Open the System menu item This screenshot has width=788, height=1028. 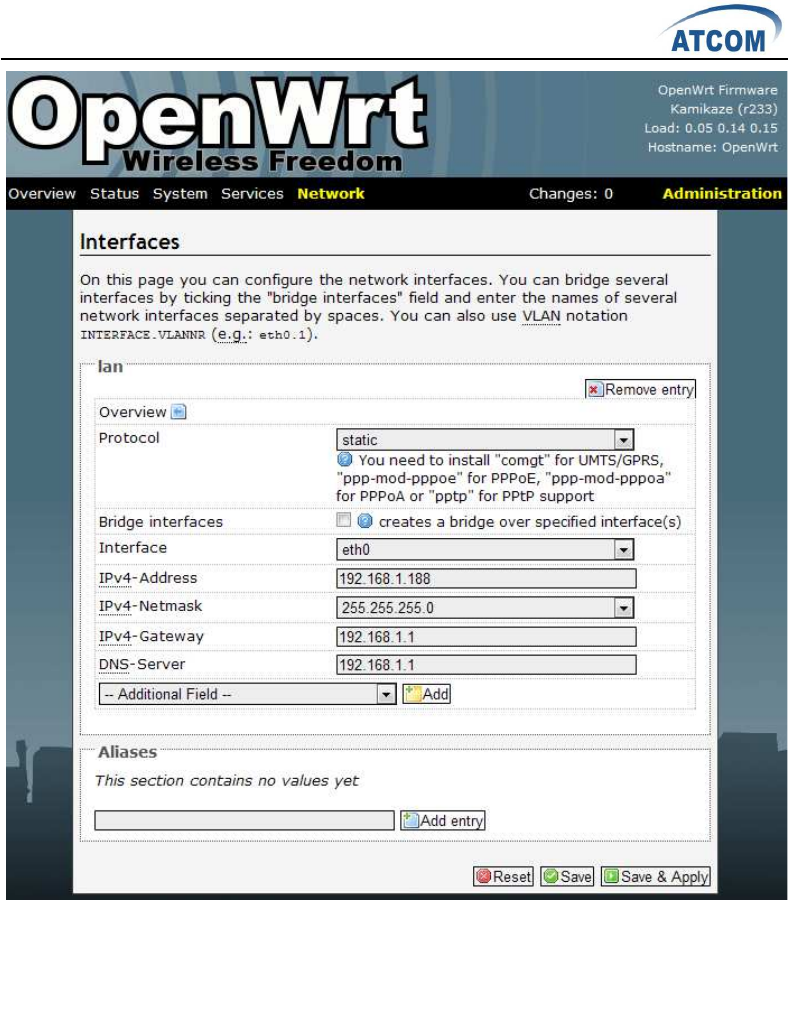point(180,194)
